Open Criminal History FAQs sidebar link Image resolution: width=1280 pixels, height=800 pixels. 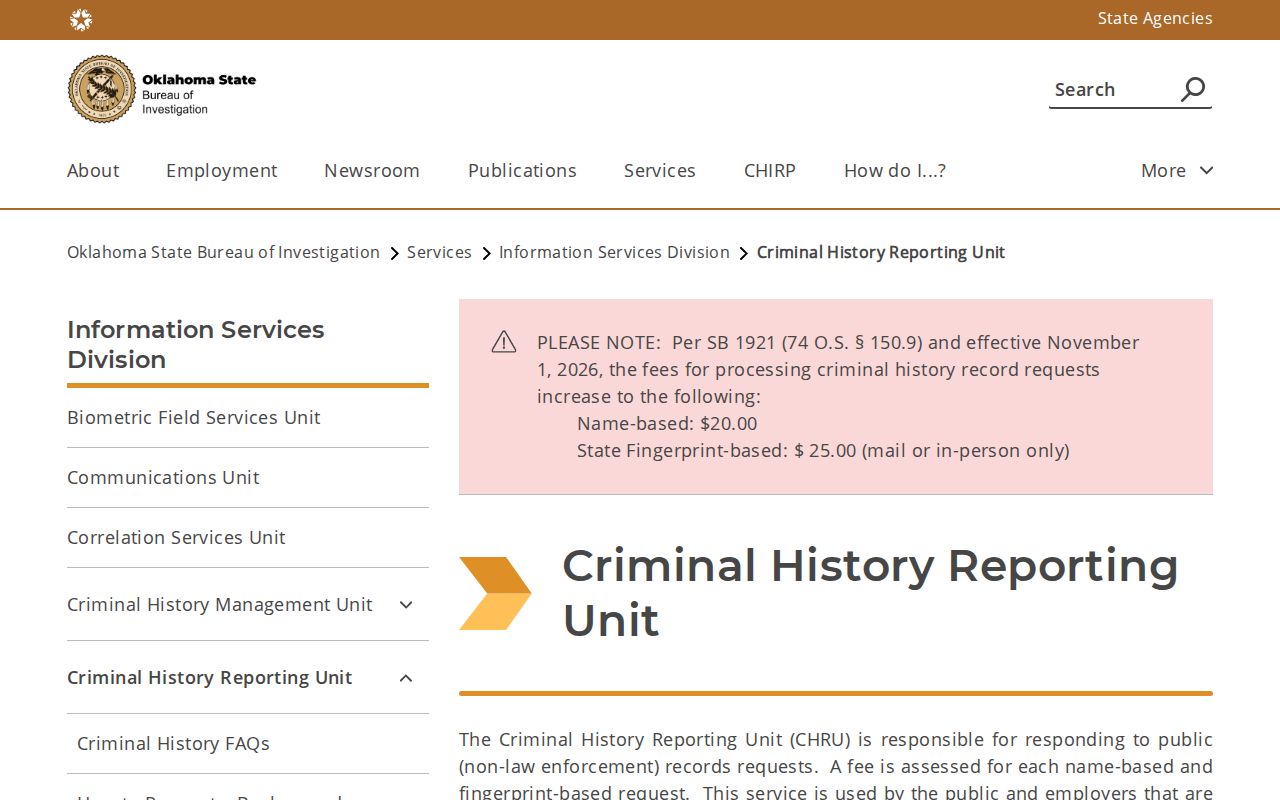click(x=173, y=743)
